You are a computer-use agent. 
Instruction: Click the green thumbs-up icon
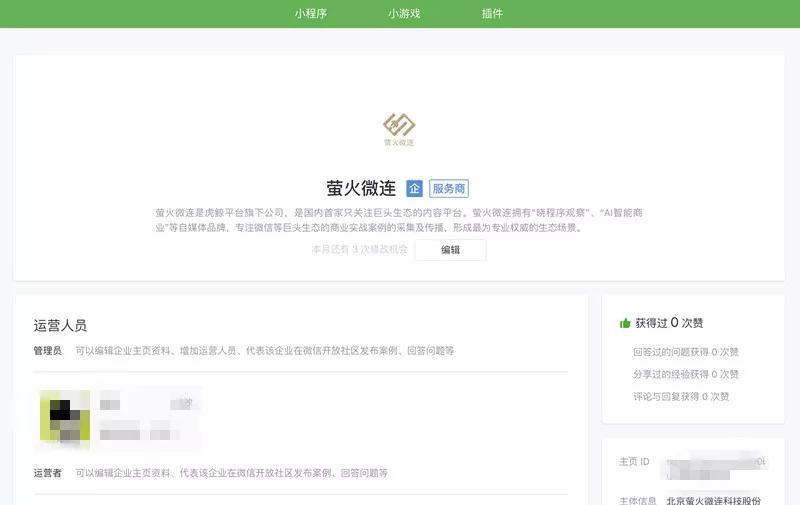click(x=624, y=323)
